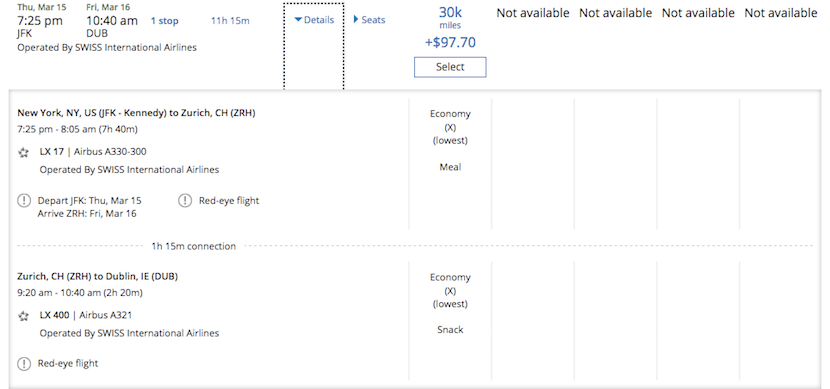The height and width of the screenshot is (389, 830).
Task: Click the 30k miles price text
Action: coord(450,17)
